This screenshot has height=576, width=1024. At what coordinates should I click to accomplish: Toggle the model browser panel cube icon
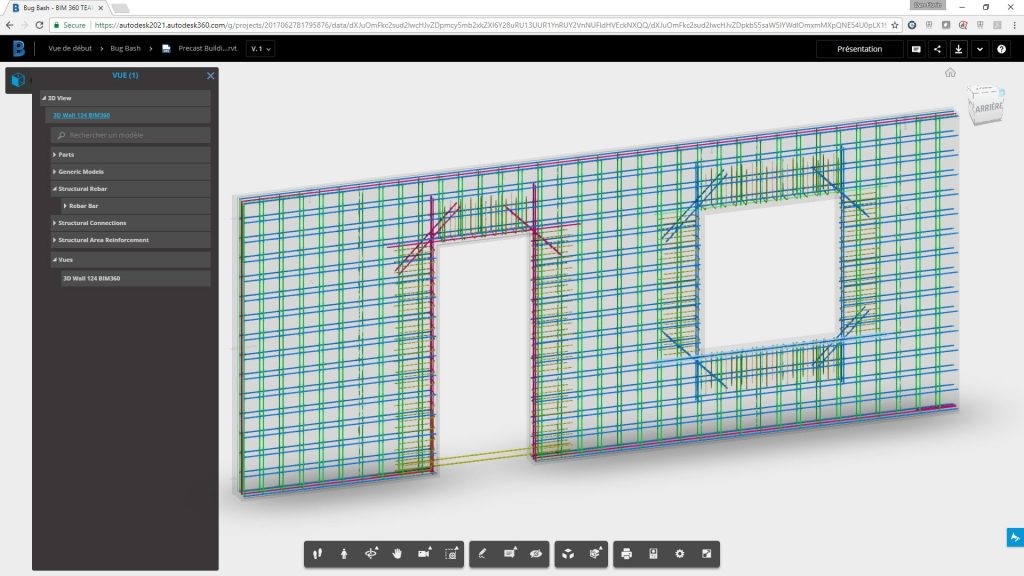tap(18, 79)
